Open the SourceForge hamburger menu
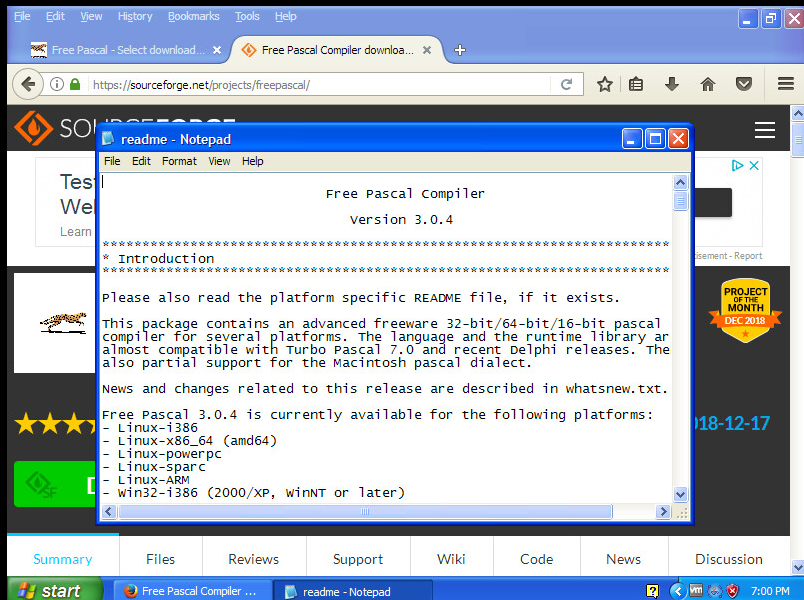Viewport: 804px width, 600px height. pyautogui.click(x=765, y=130)
